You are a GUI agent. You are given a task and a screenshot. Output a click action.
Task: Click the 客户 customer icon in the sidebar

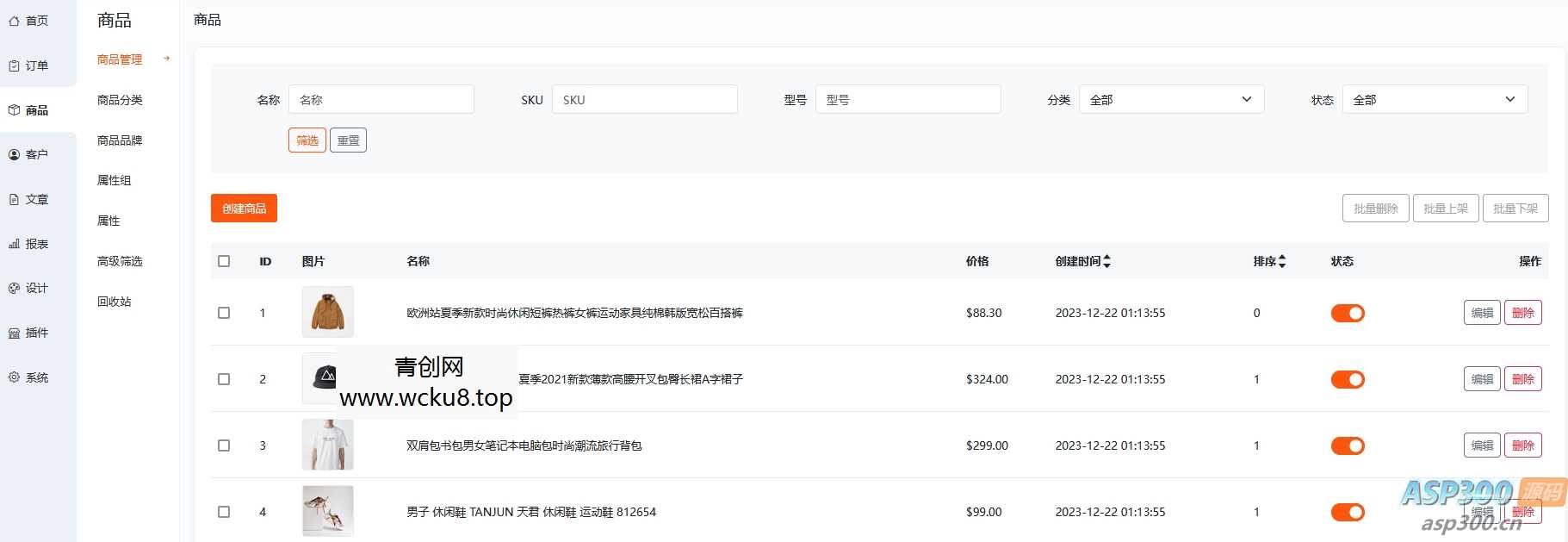(x=14, y=154)
